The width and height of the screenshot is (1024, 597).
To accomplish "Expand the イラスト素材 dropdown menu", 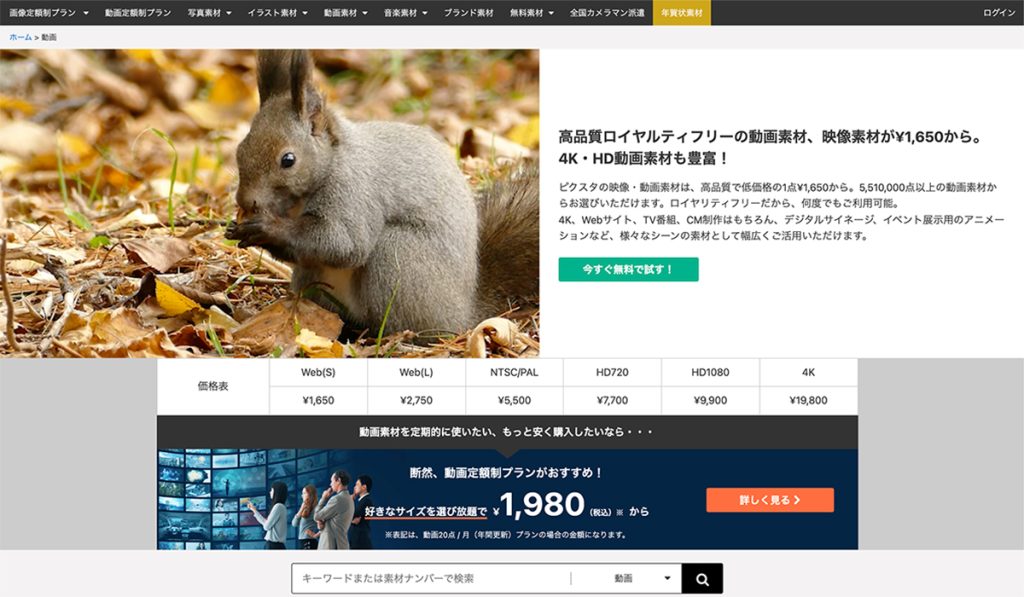I will point(278,13).
